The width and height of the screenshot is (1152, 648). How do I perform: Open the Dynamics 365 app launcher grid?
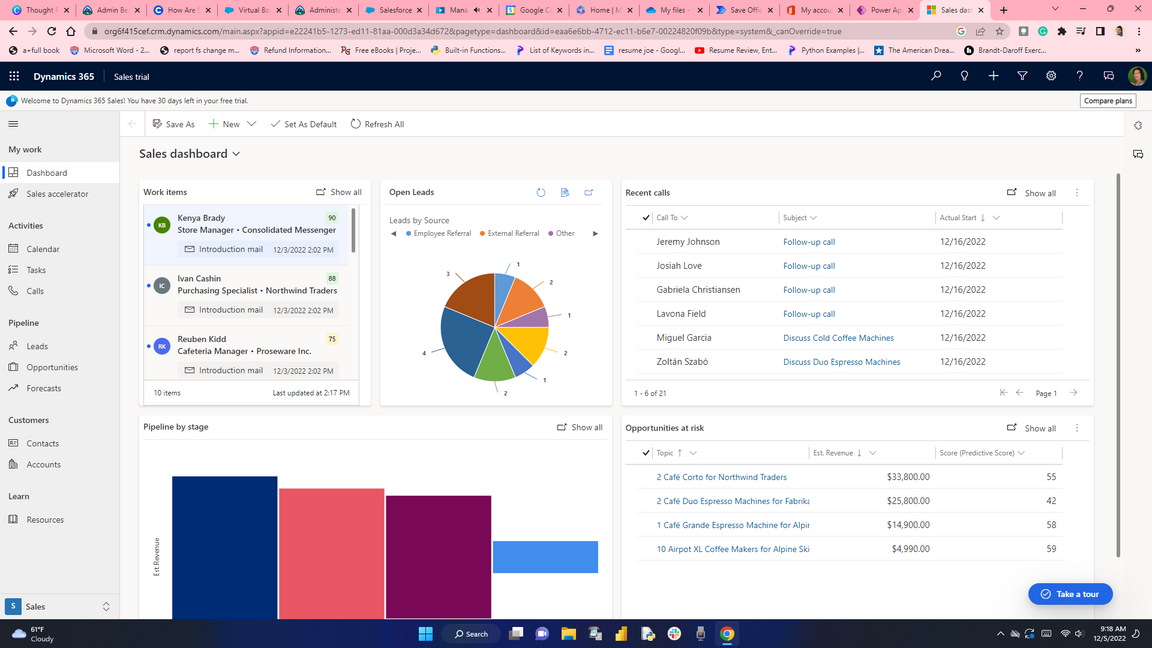(x=14, y=76)
